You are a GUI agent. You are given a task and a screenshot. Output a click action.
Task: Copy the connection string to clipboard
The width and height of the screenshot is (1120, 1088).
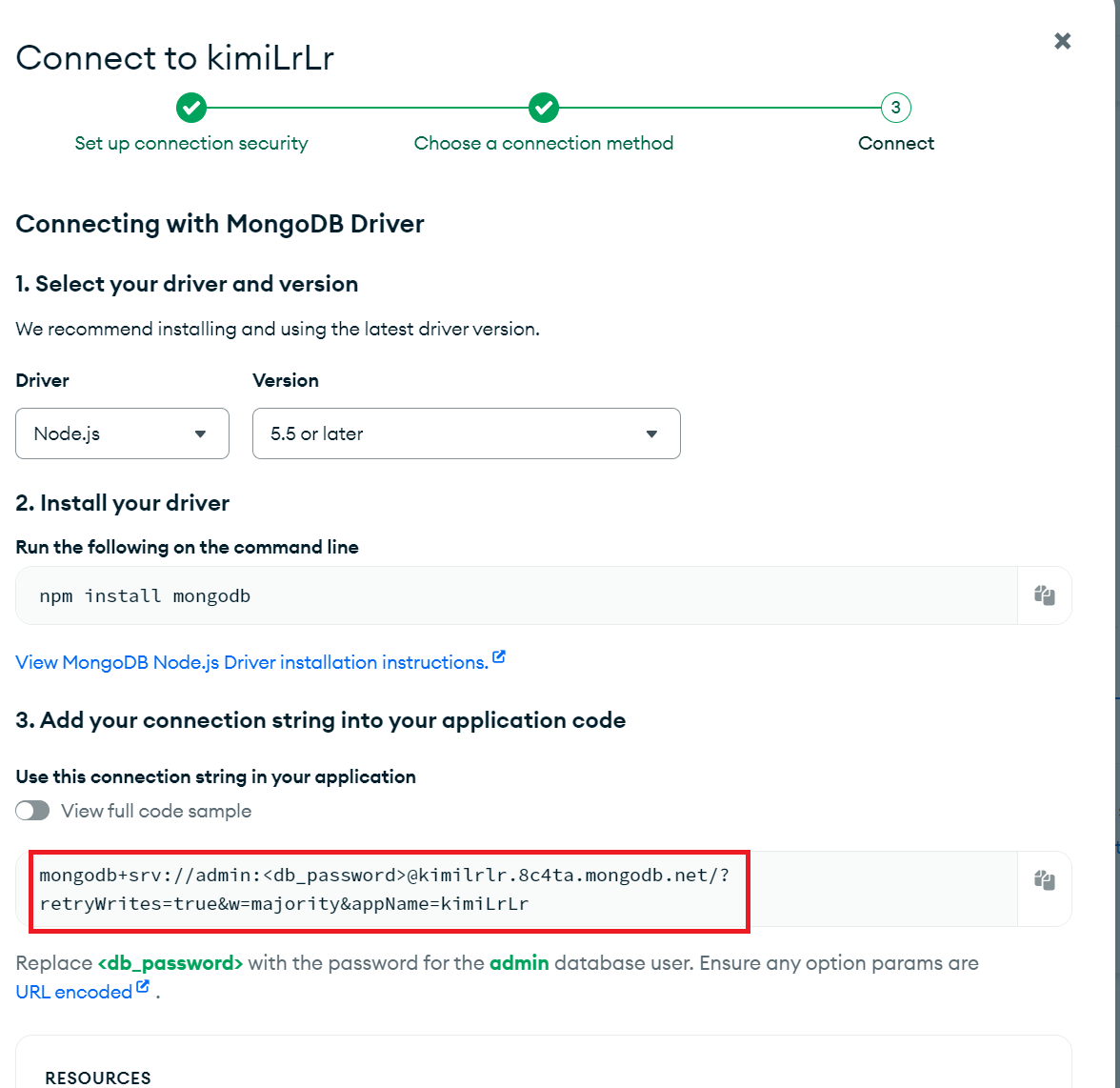coord(1044,880)
